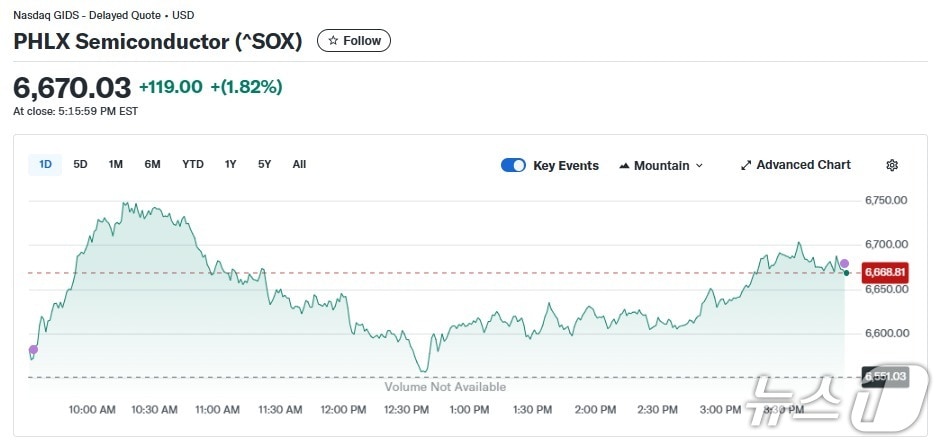Choose the All time range
Viewport: 943px width, 446px height.
(x=299, y=164)
